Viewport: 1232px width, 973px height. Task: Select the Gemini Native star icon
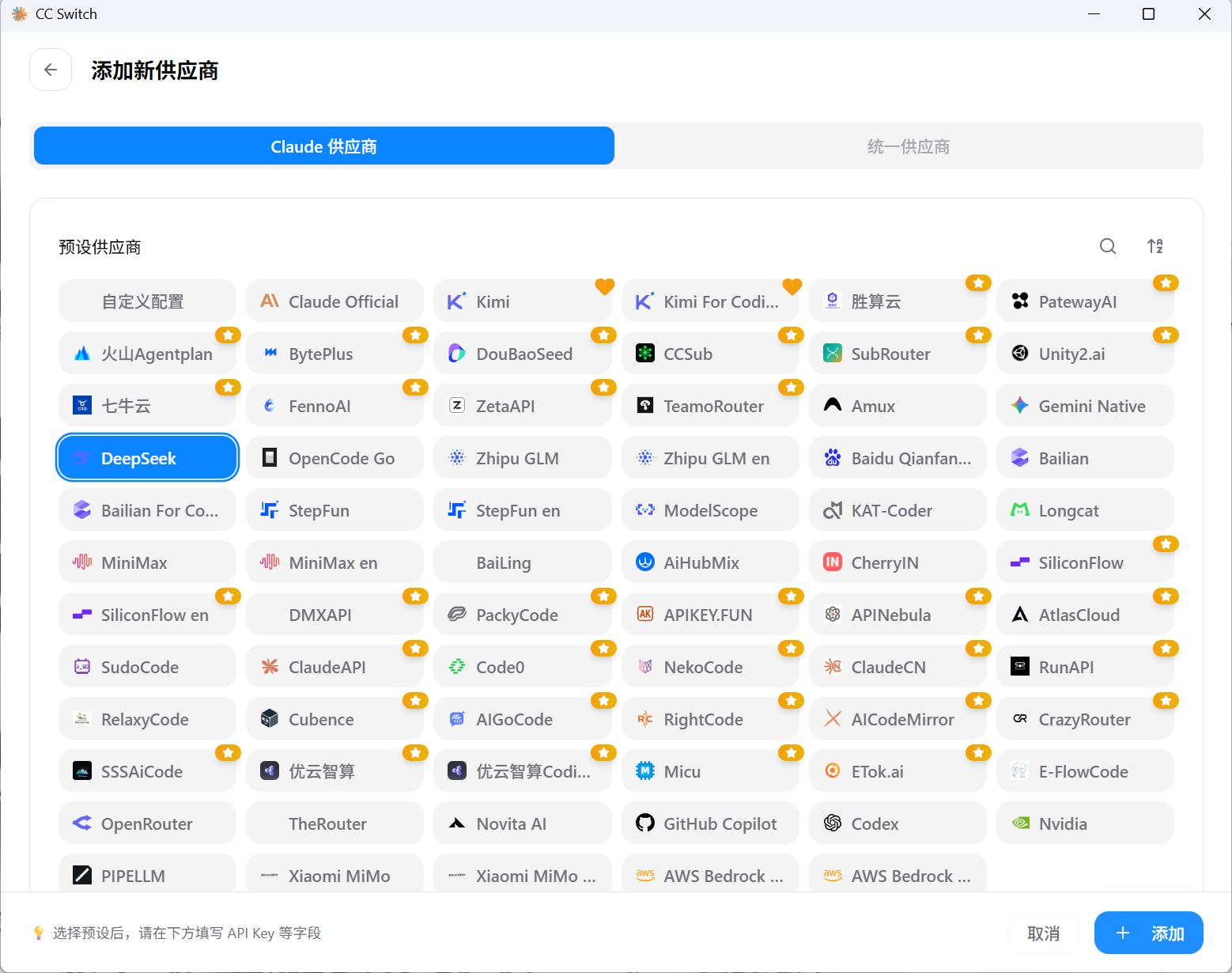[1020, 406]
